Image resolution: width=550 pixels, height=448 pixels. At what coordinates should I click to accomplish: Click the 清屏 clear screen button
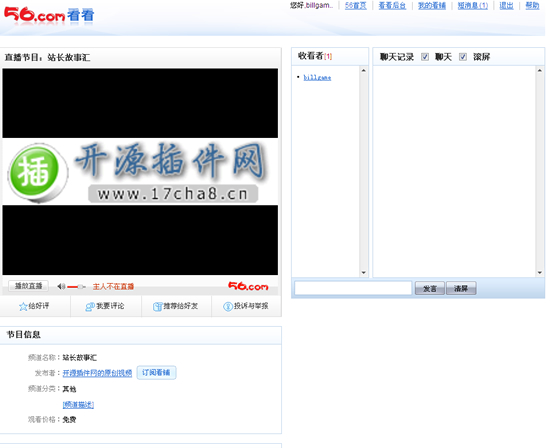pyautogui.click(x=461, y=288)
